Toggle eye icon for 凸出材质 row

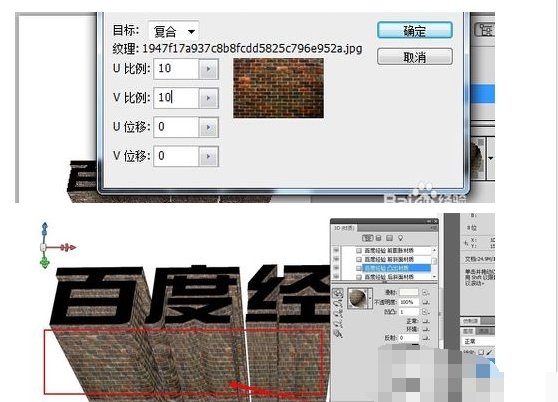click(336, 268)
